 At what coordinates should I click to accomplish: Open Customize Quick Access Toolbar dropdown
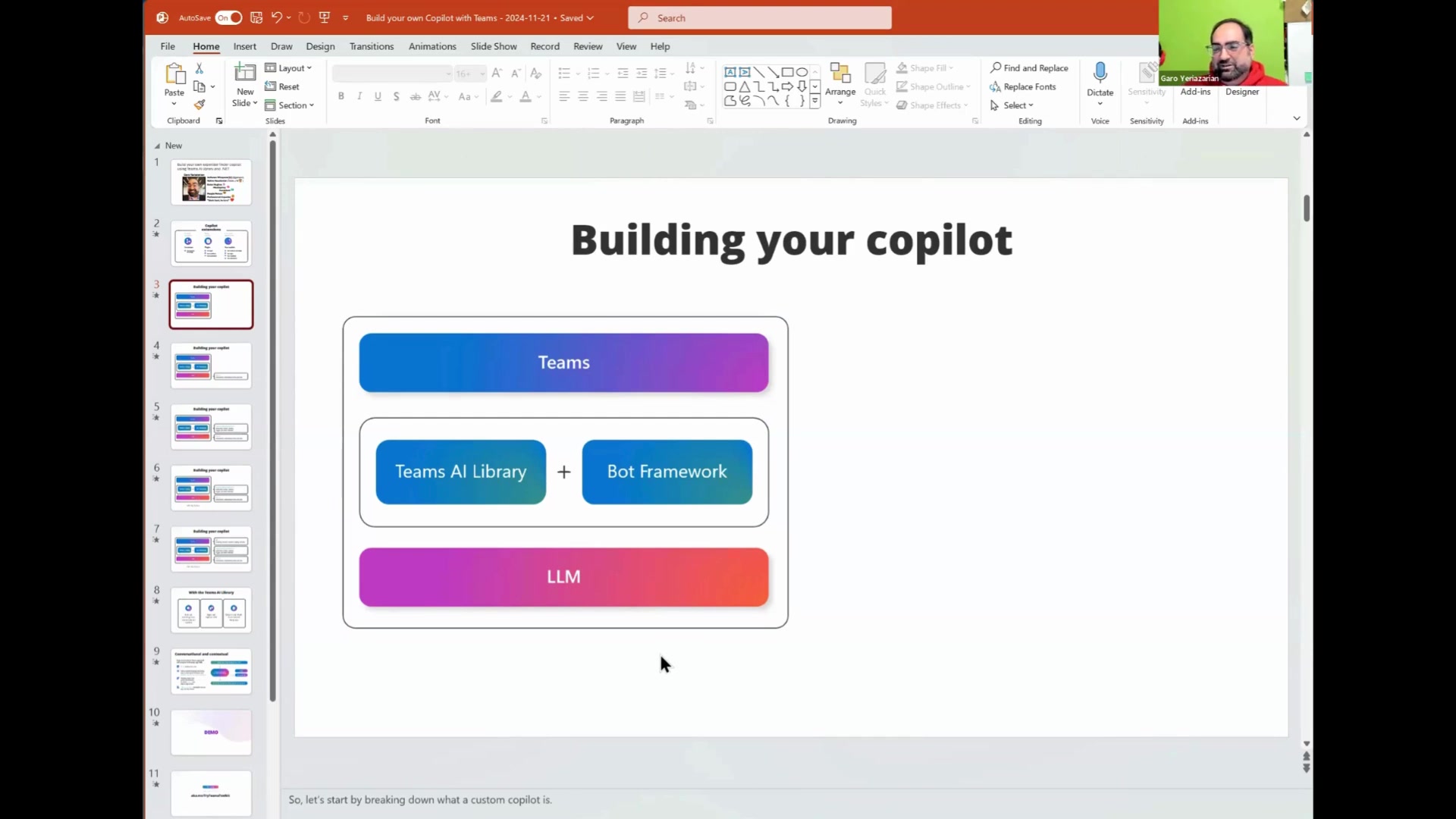click(x=346, y=17)
